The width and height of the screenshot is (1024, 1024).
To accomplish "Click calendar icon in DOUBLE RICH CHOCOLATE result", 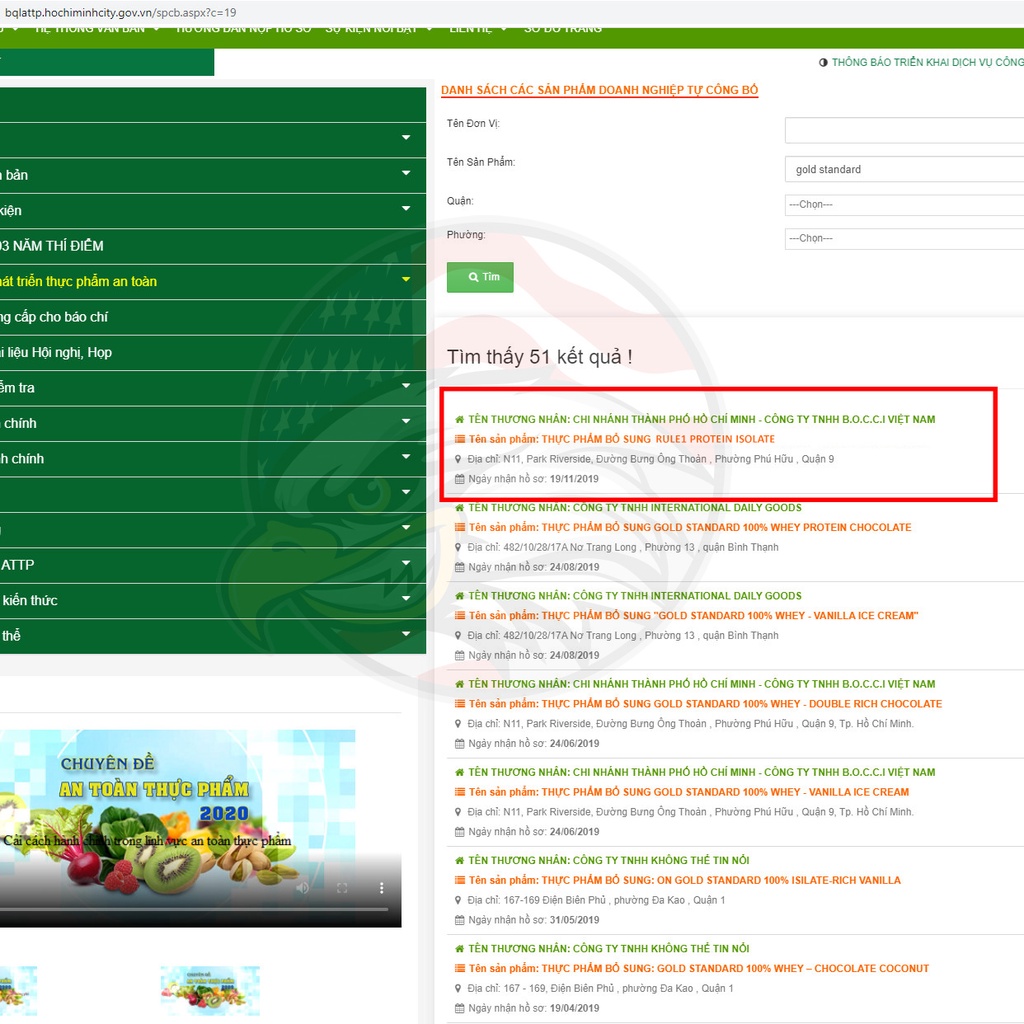I will point(460,743).
